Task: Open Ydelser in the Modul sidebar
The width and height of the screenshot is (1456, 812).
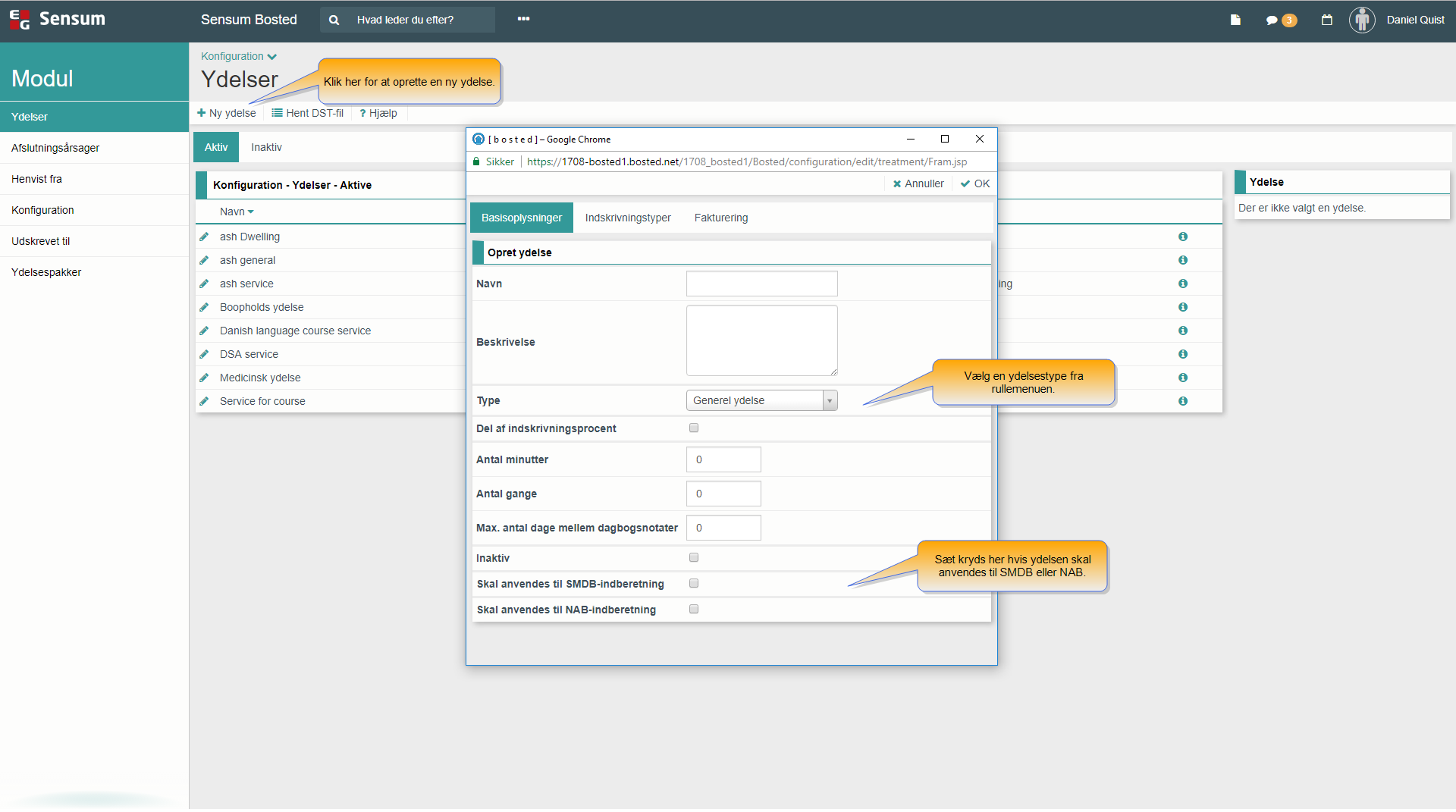Action: 94,117
